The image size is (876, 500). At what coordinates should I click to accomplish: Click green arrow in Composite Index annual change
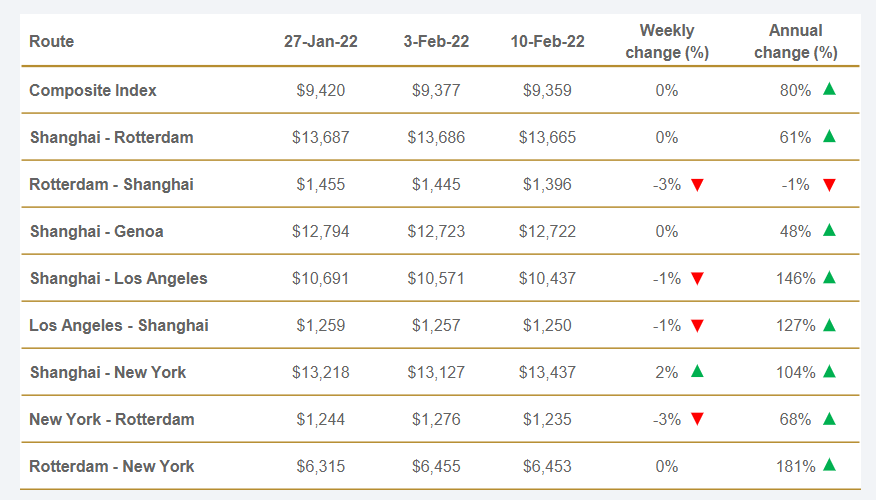click(829, 89)
